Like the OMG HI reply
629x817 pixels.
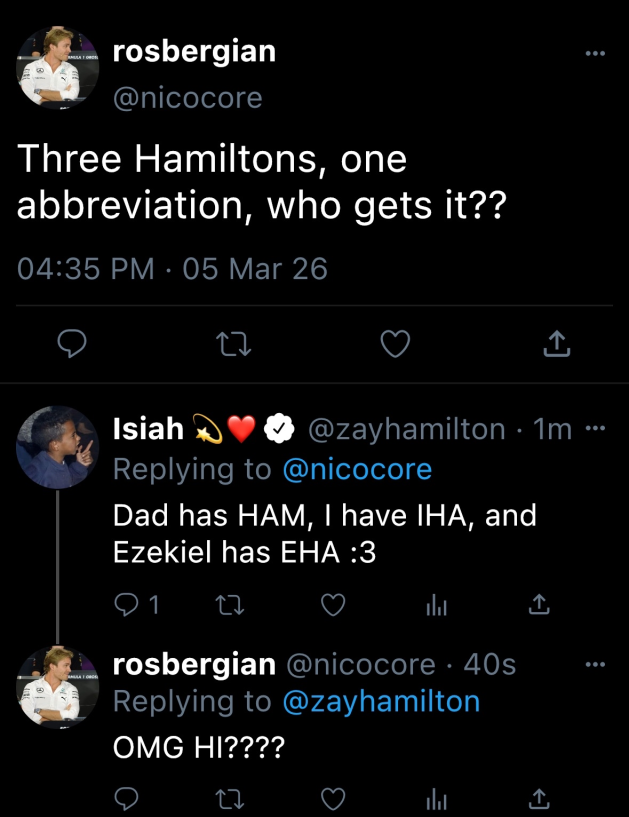tap(335, 798)
